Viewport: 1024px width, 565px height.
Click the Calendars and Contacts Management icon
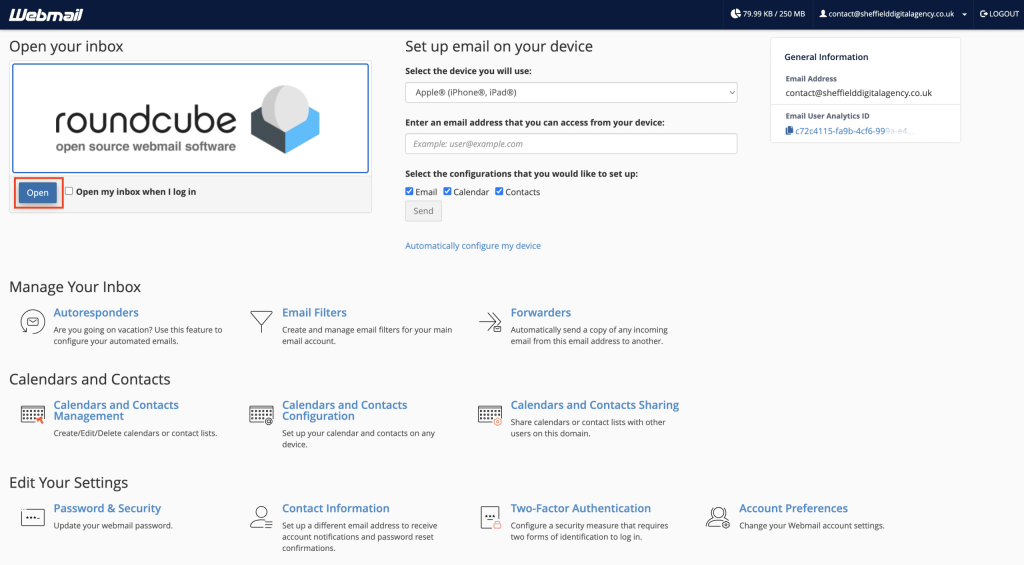point(33,415)
